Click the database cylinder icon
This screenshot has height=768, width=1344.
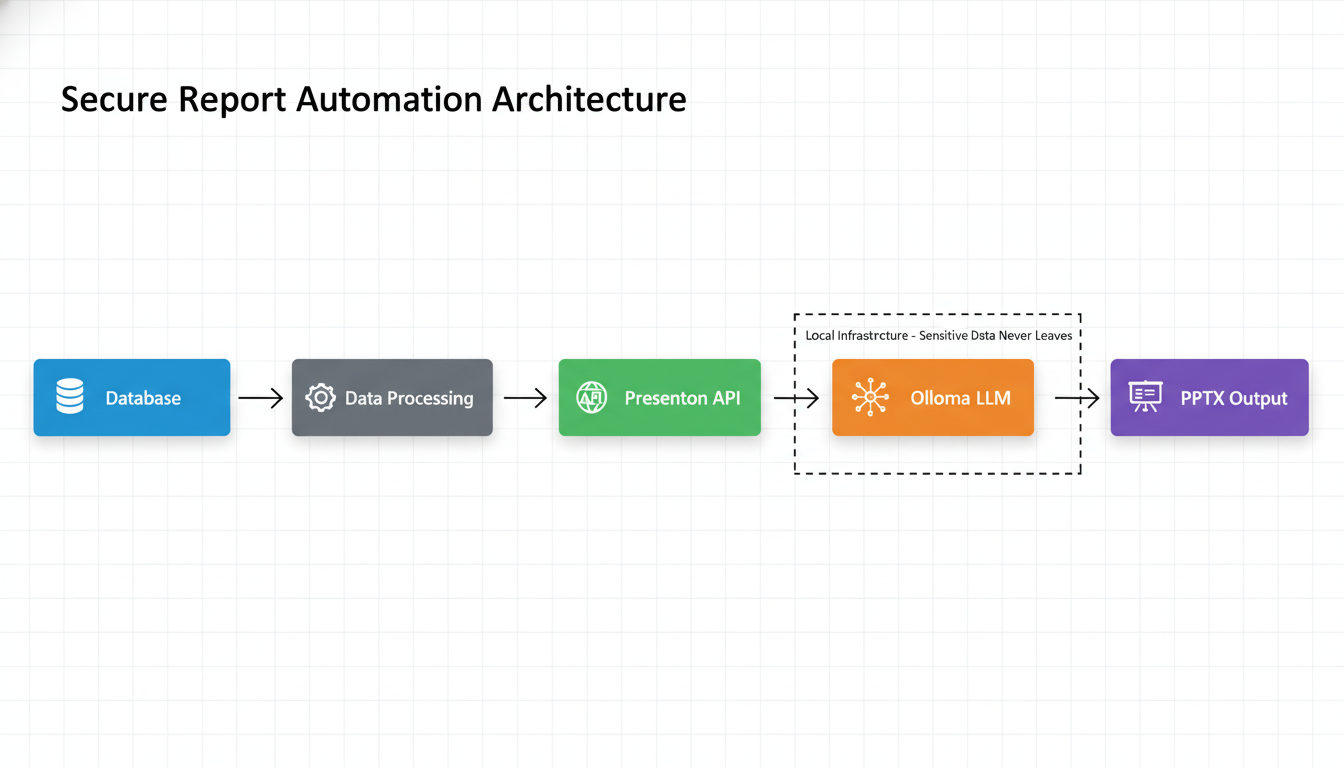pyautogui.click(x=68, y=396)
